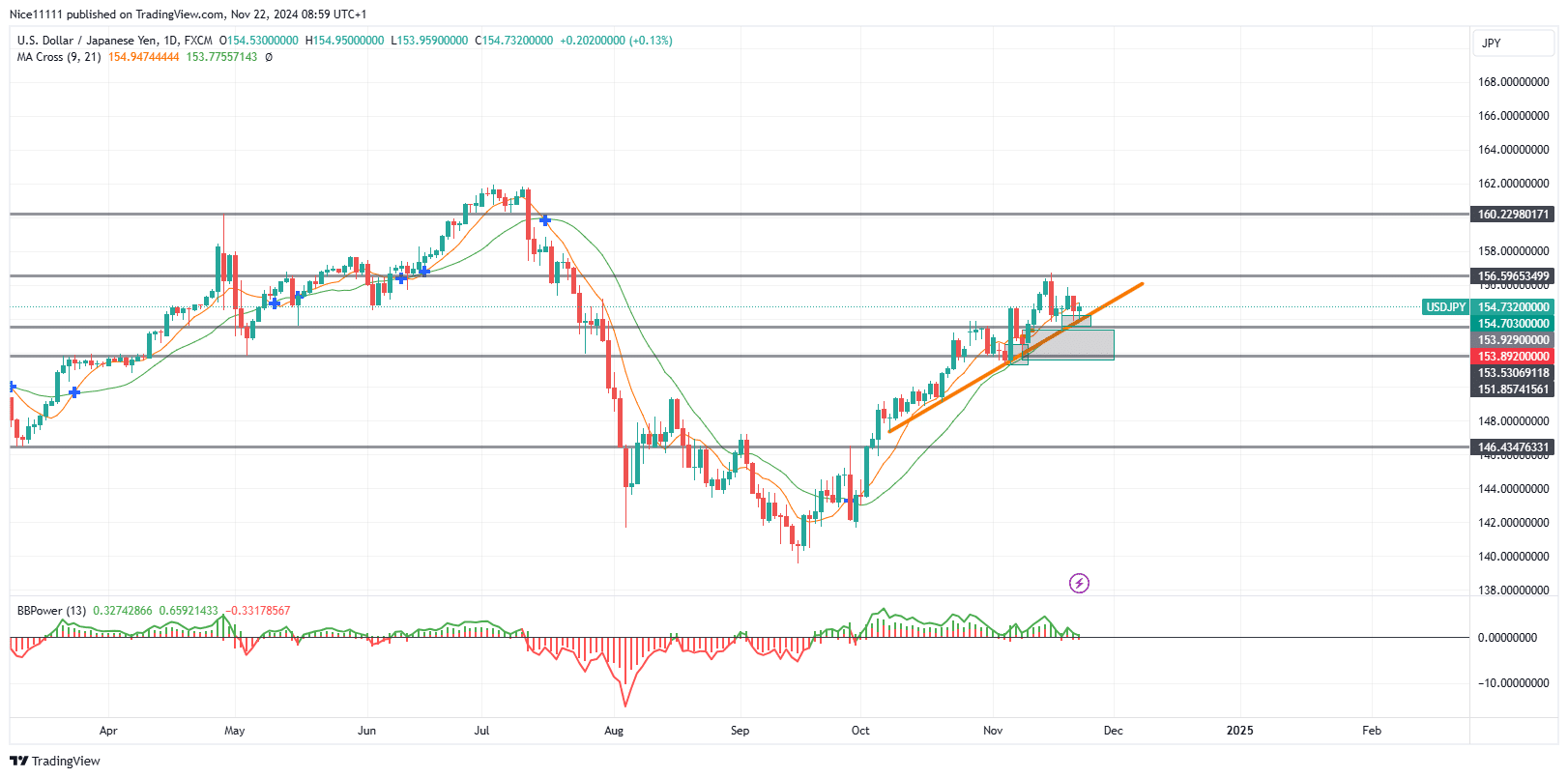Click the red 153.89200000 price label
The height and width of the screenshot is (778, 1568).
coord(1513,357)
